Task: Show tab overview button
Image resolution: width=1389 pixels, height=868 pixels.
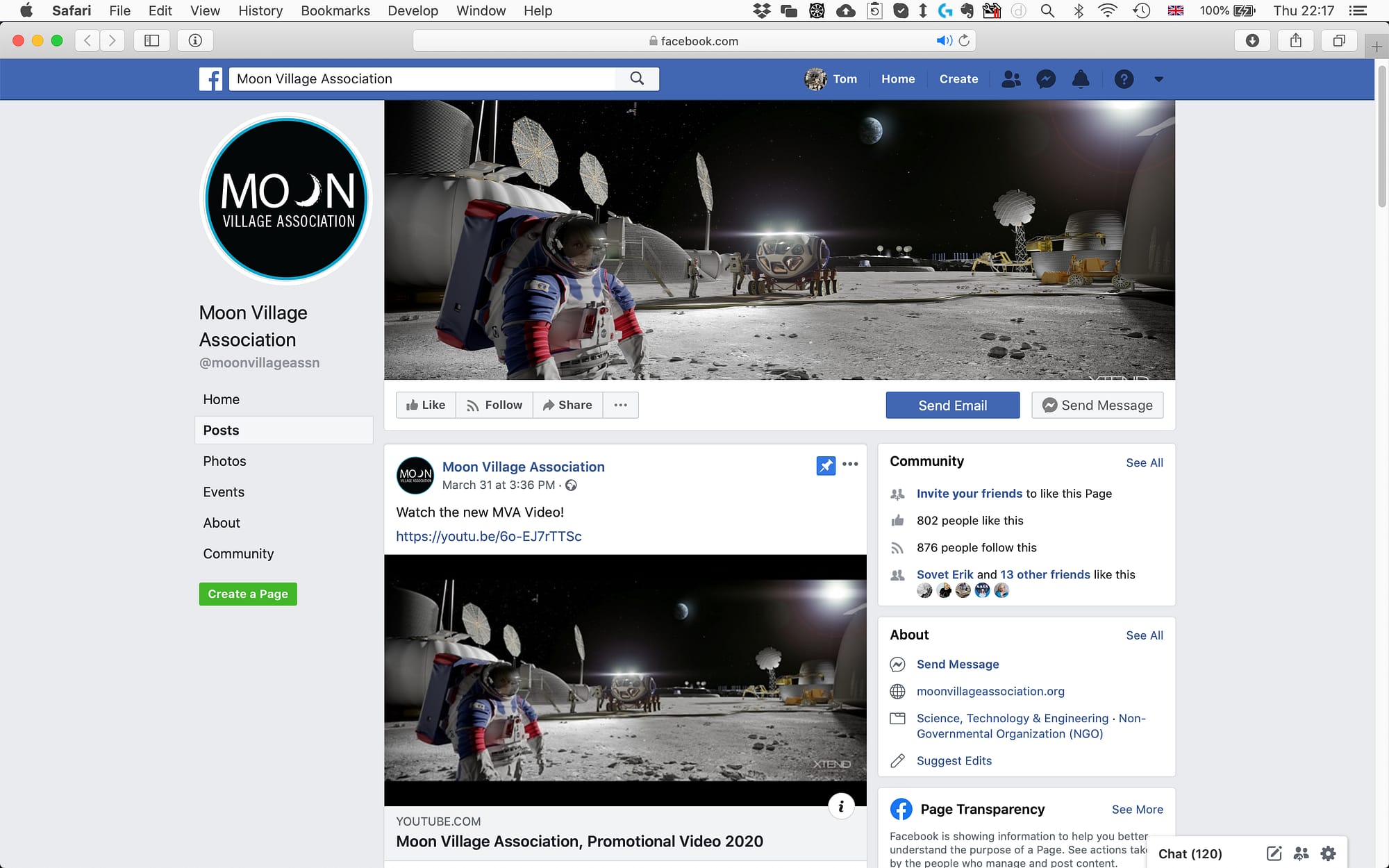Action: [1339, 40]
